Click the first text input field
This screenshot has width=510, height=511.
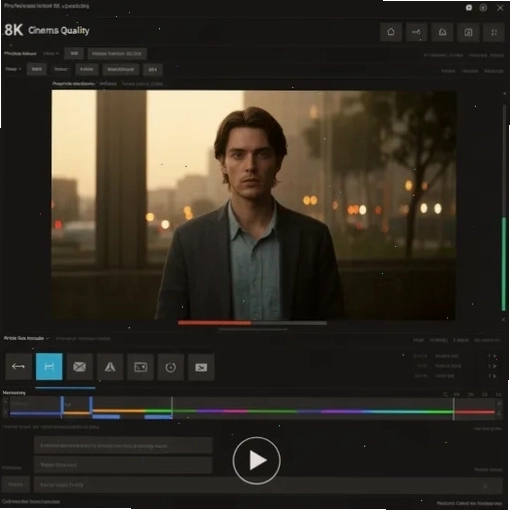[x=123, y=446]
